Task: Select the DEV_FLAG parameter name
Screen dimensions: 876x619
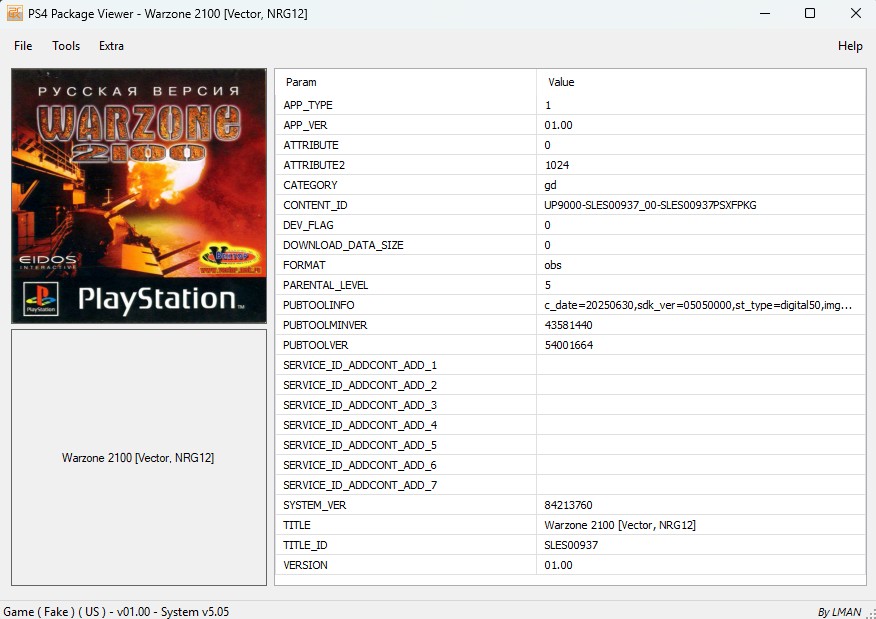Action: tap(308, 225)
